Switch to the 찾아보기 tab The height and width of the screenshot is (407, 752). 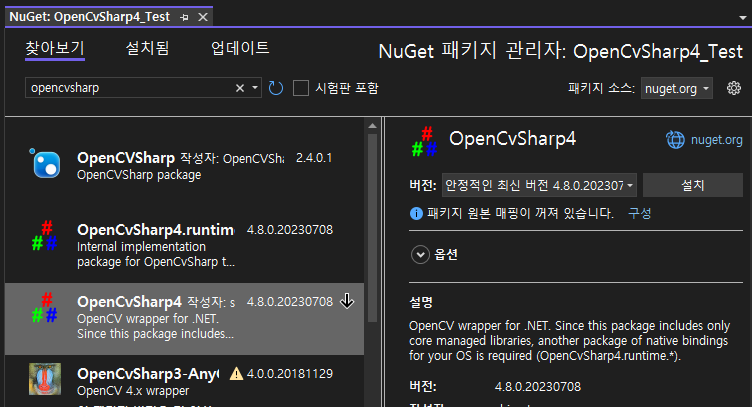pyautogui.click(x=55, y=48)
